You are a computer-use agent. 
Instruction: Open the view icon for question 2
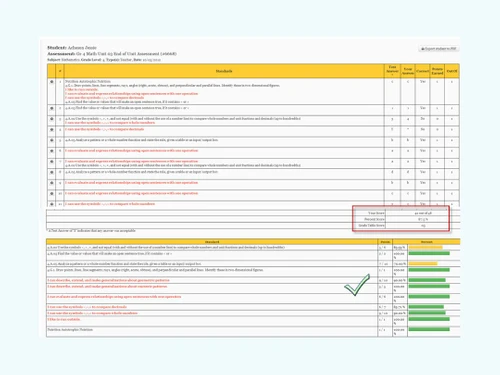[x=52, y=108]
